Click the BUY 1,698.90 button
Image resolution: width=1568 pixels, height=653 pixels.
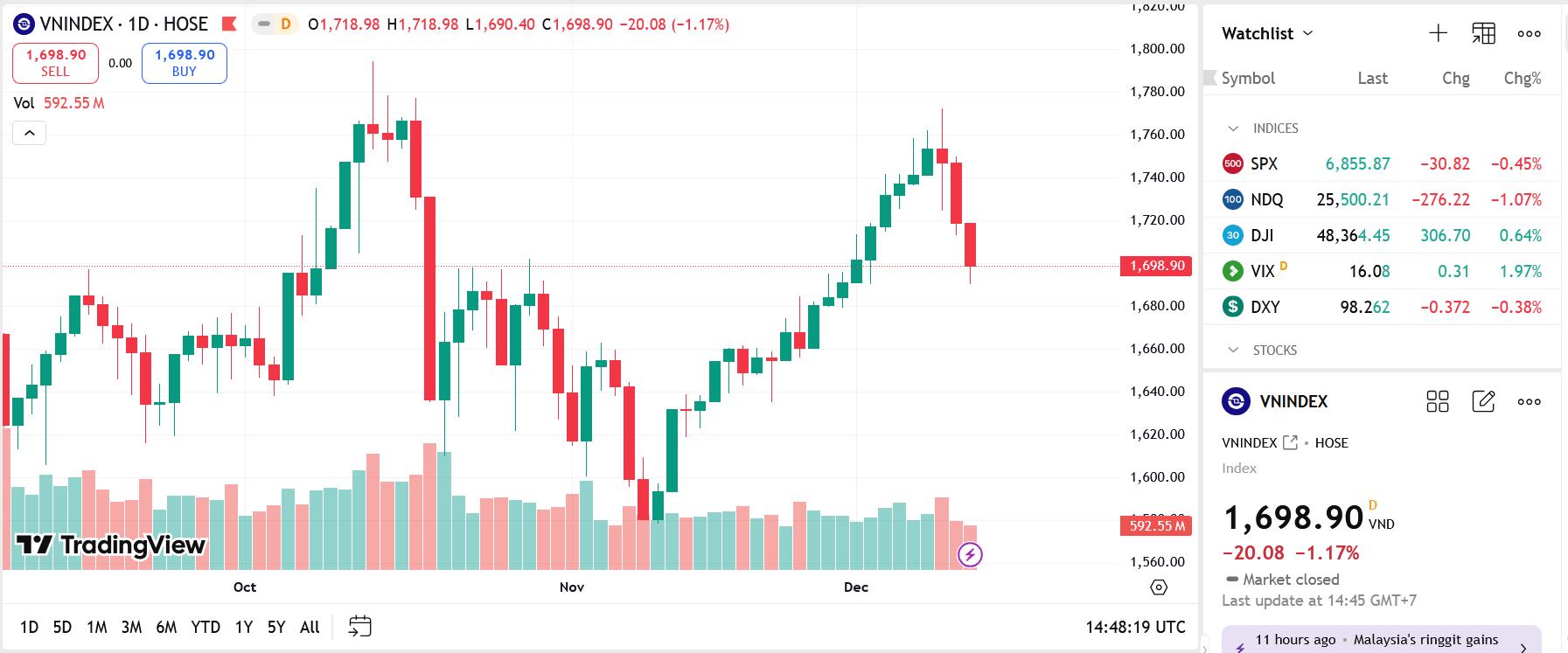[x=185, y=63]
